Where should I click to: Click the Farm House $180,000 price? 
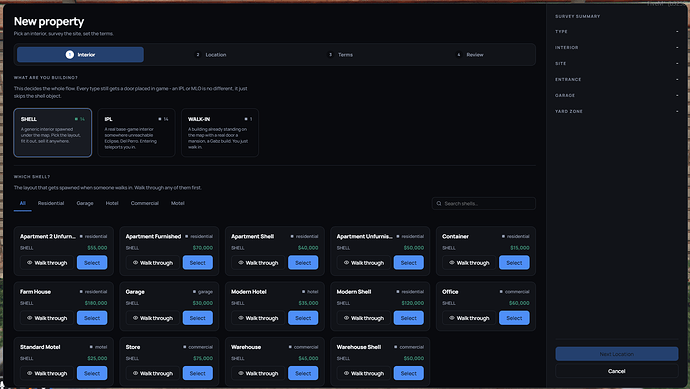click(96, 303)
